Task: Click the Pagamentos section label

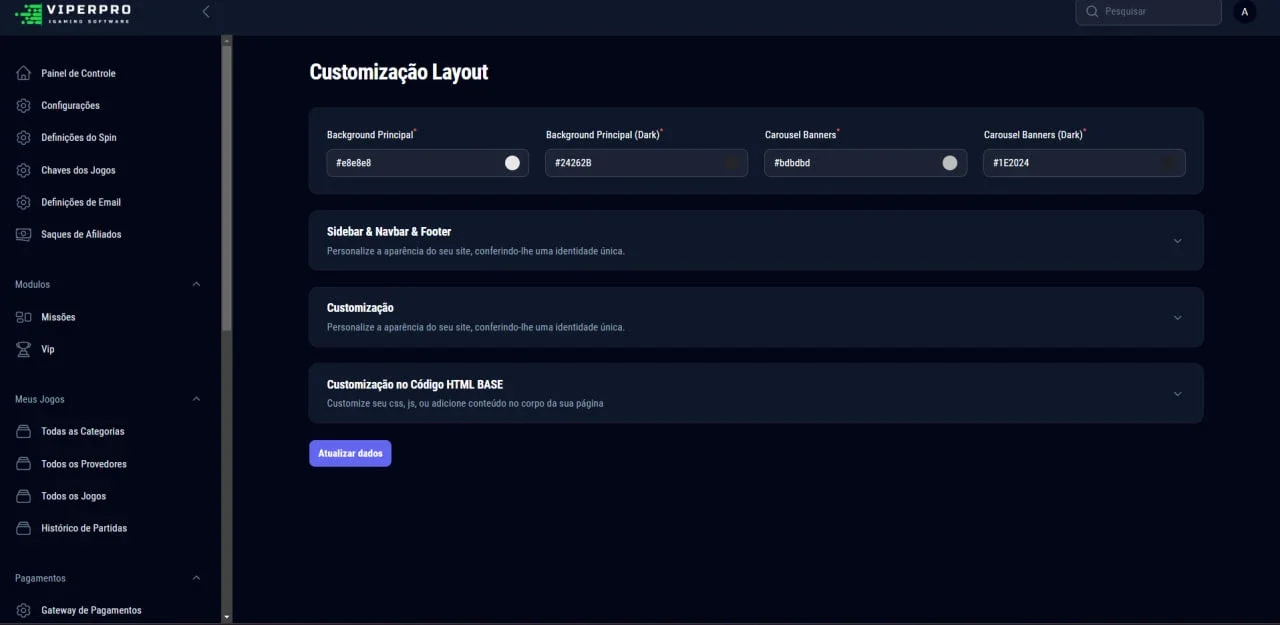Action: click(x=40, y=578)
